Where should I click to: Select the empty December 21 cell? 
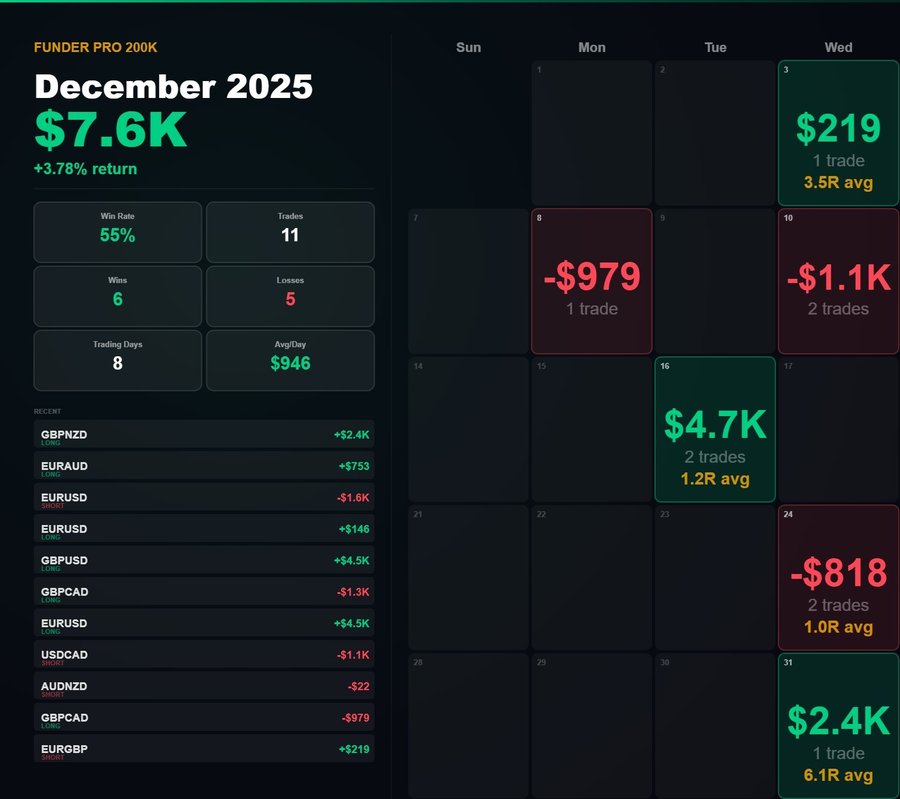click(x=468, y=577)
